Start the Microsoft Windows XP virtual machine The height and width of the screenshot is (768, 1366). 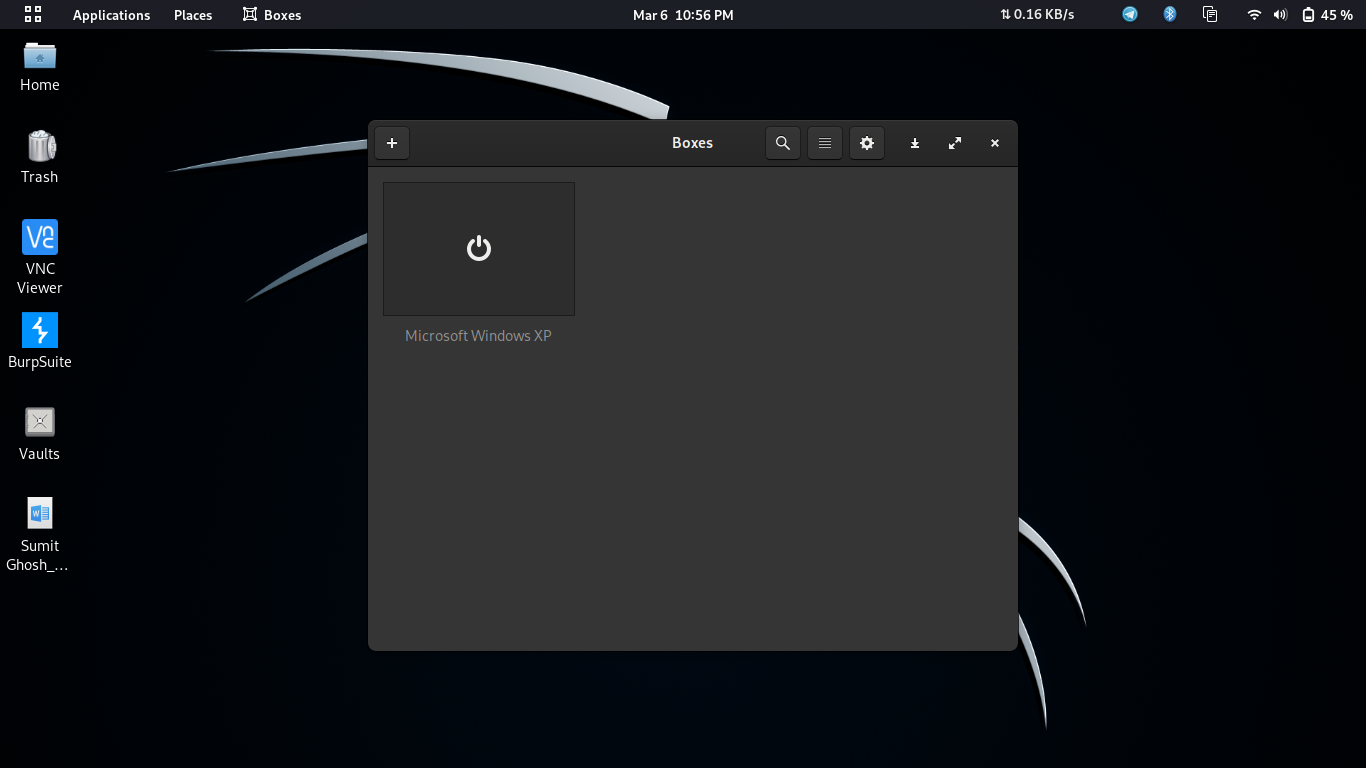[x=478, y=248]
